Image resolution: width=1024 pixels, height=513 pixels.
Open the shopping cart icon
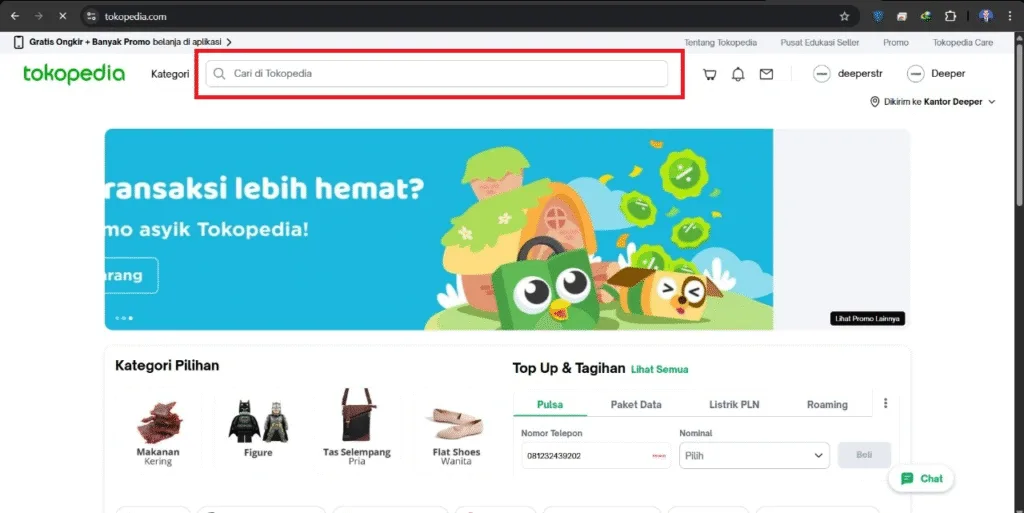(709, 74)
